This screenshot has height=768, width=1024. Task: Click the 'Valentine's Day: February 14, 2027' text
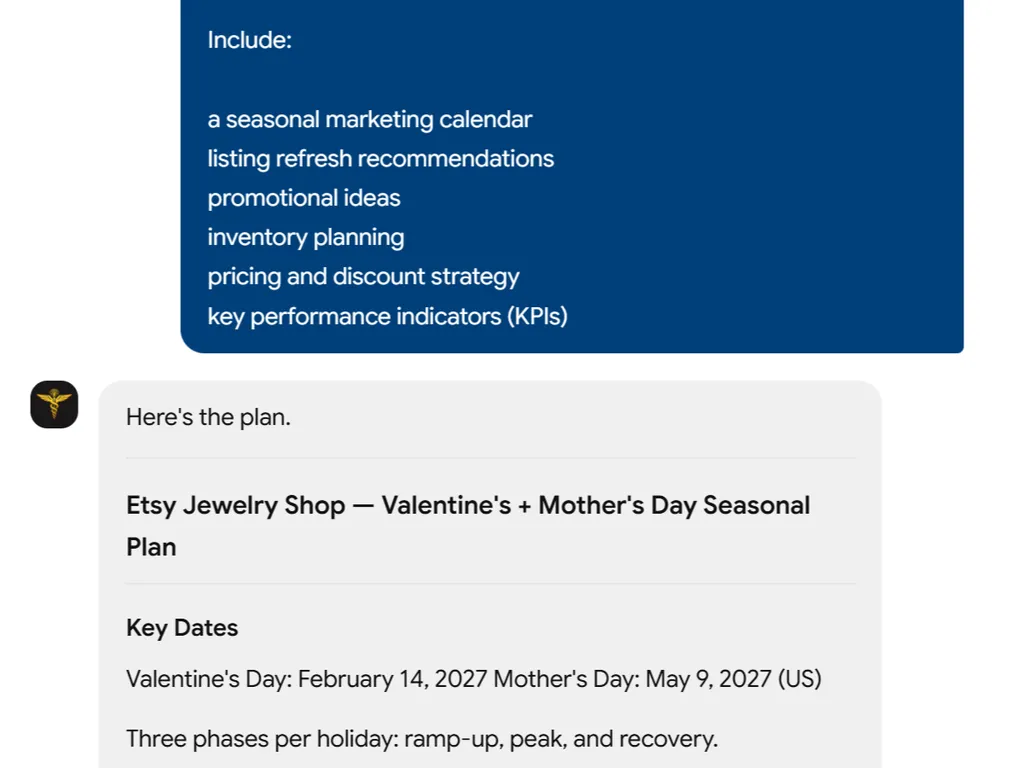306,679
